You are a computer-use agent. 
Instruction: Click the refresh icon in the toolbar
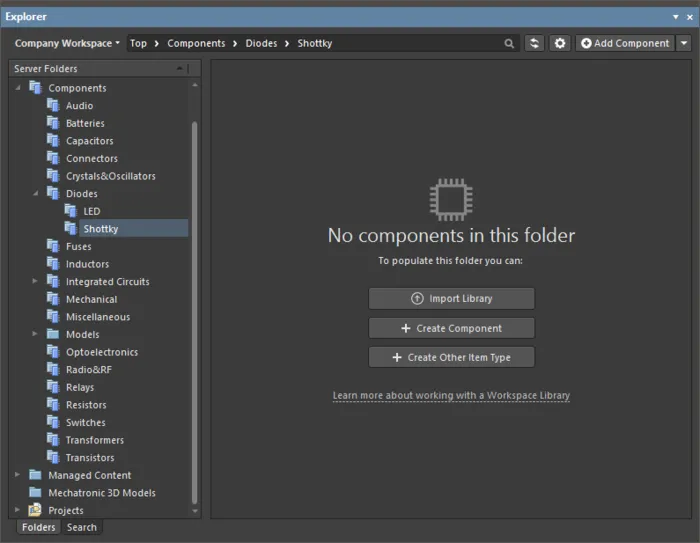click(x=534, y=43)
